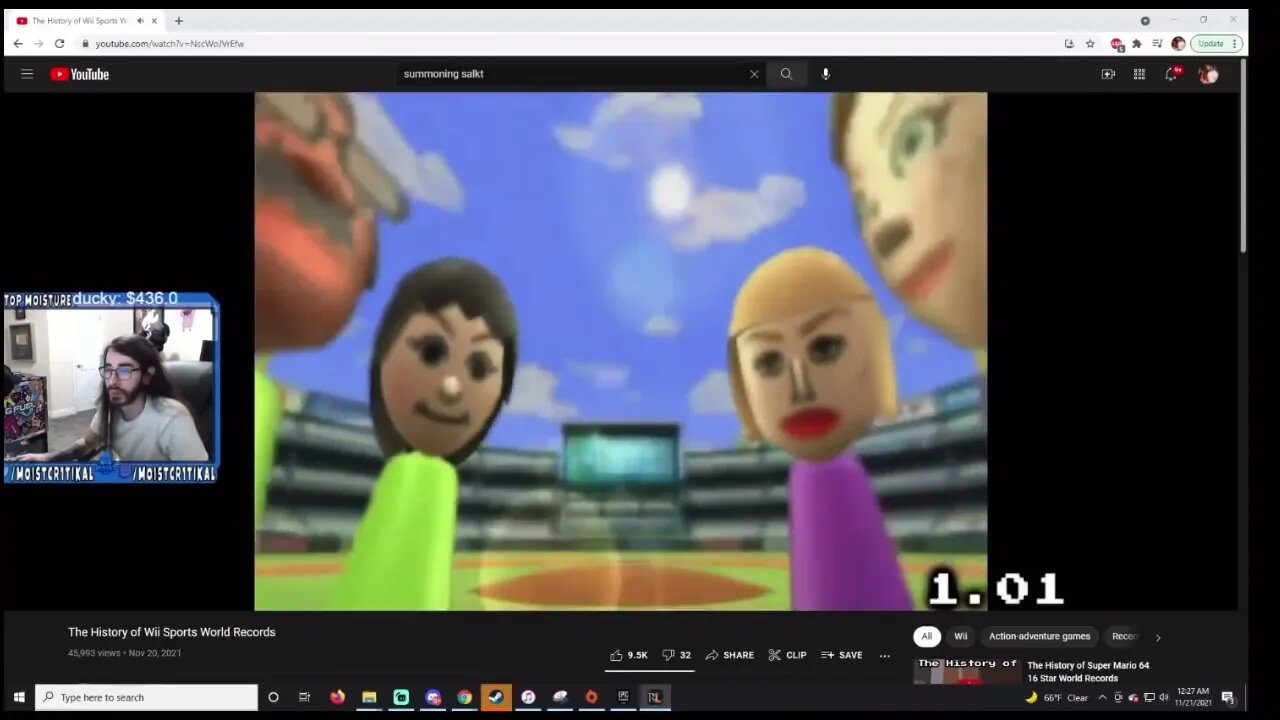The height and width of the screenshot is (720, 1280).
Task: Go to the YouTube home logo
Action: (79, 74)
